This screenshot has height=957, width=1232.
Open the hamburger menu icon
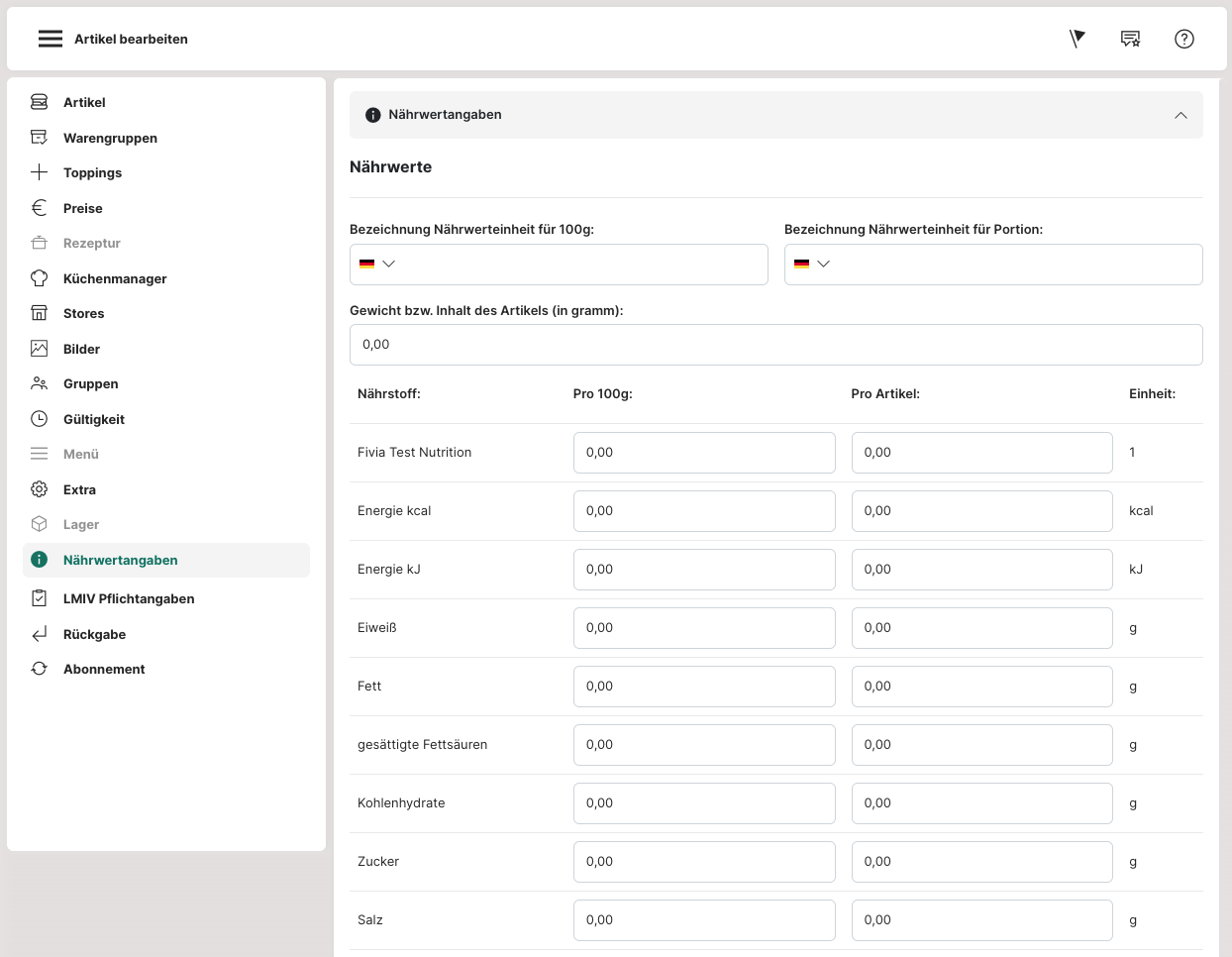(51, 39)
